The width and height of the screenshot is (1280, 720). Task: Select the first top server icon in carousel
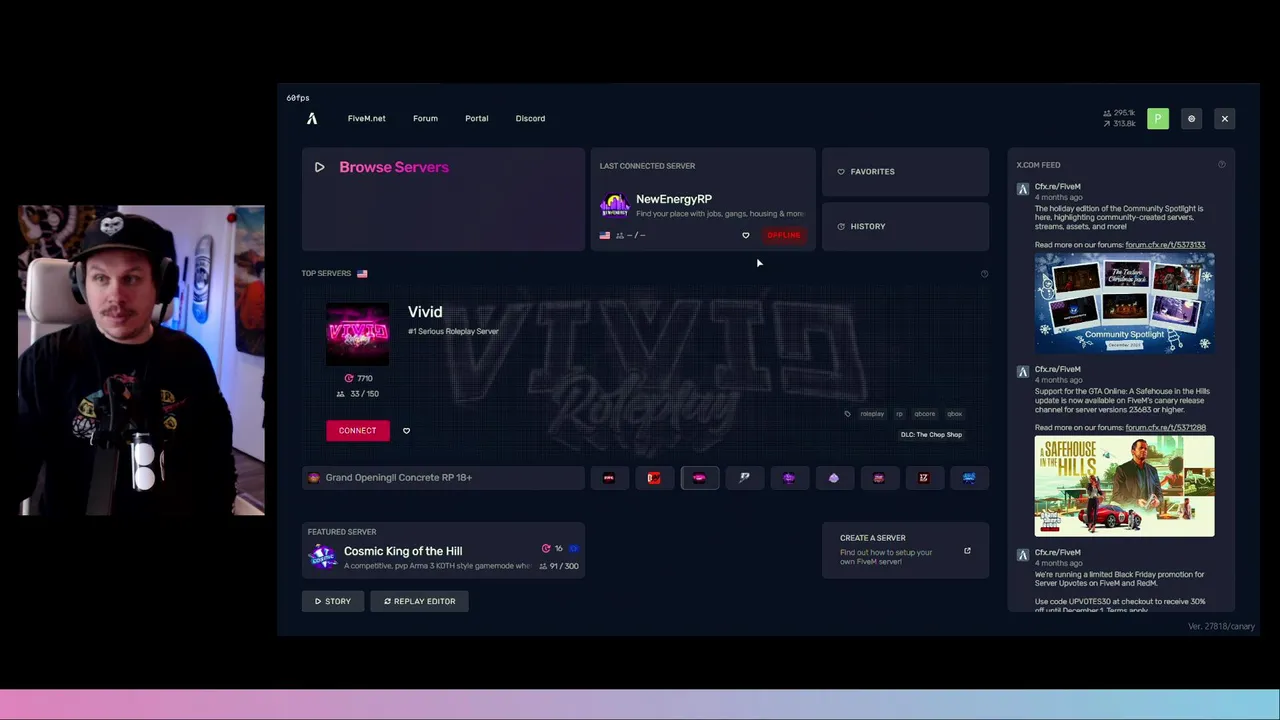coord(609,478)
